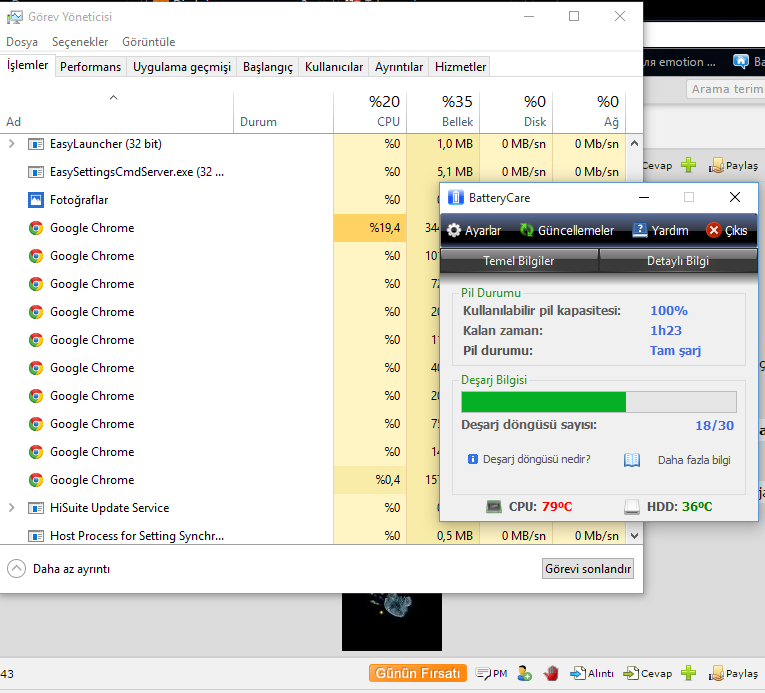
Task: Click the PM message icon in forum bar
Action: [x=483, y=673]
